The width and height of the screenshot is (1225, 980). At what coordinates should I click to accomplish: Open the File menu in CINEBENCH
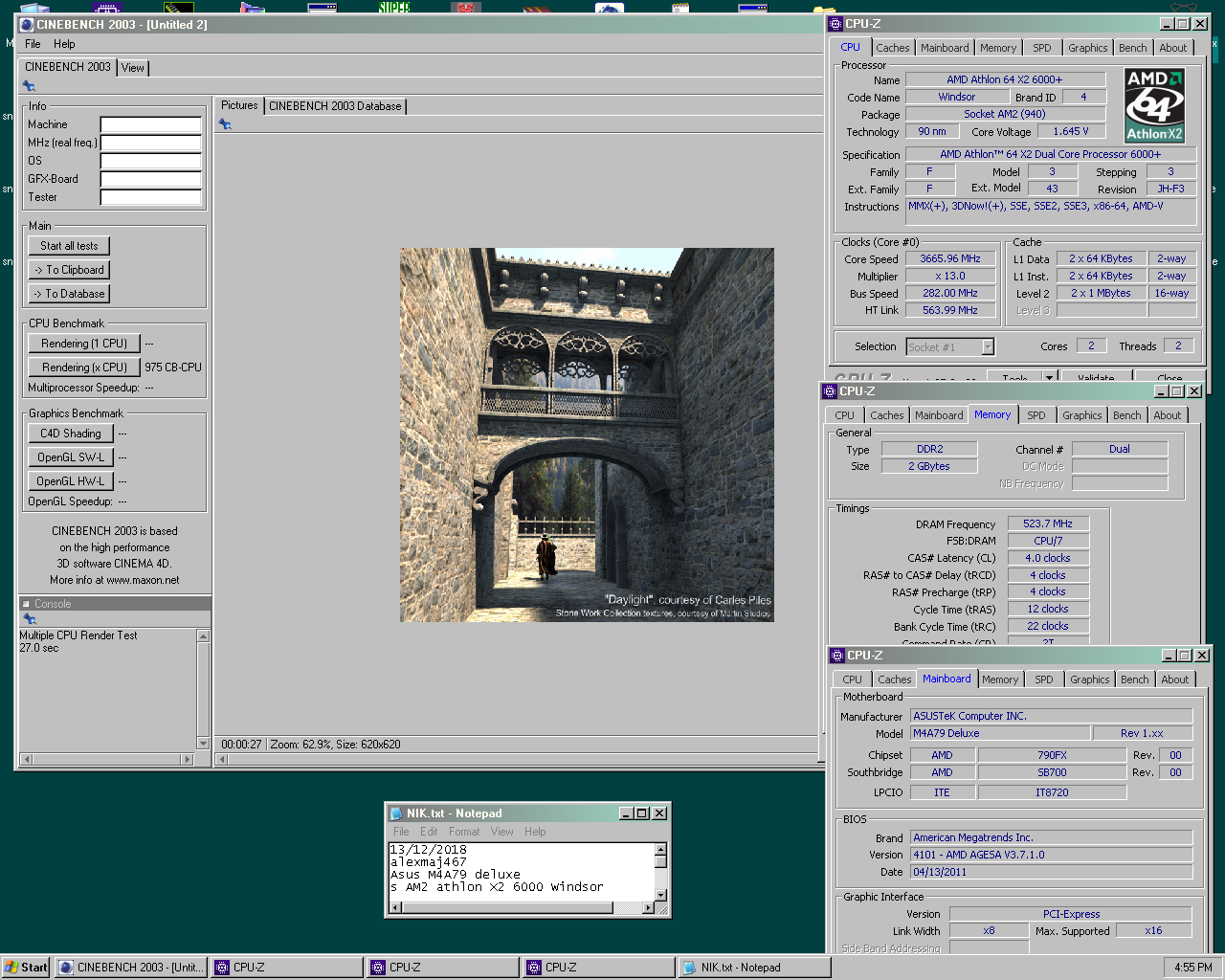[33, 44]
